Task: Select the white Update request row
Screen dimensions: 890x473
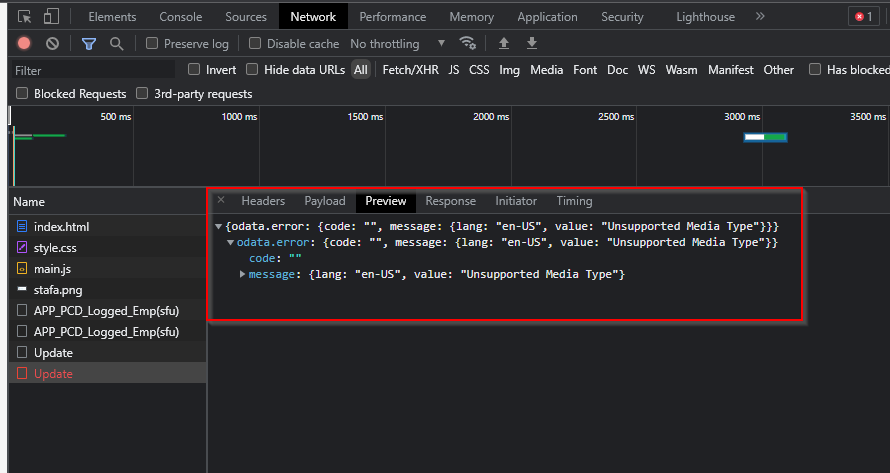Action: click(107, 353)
